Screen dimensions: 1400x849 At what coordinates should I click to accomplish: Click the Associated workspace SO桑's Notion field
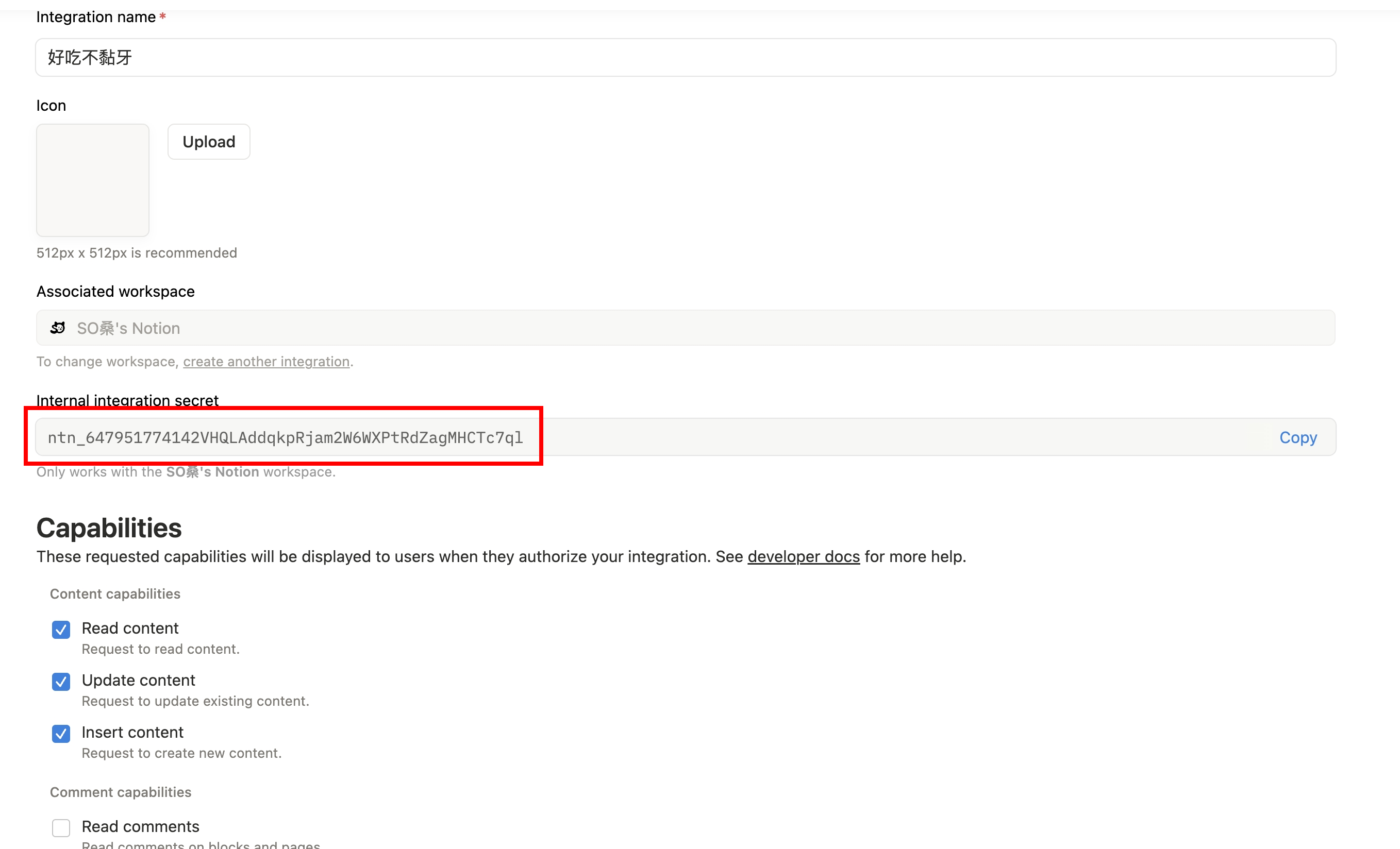(x=685, y=328)
